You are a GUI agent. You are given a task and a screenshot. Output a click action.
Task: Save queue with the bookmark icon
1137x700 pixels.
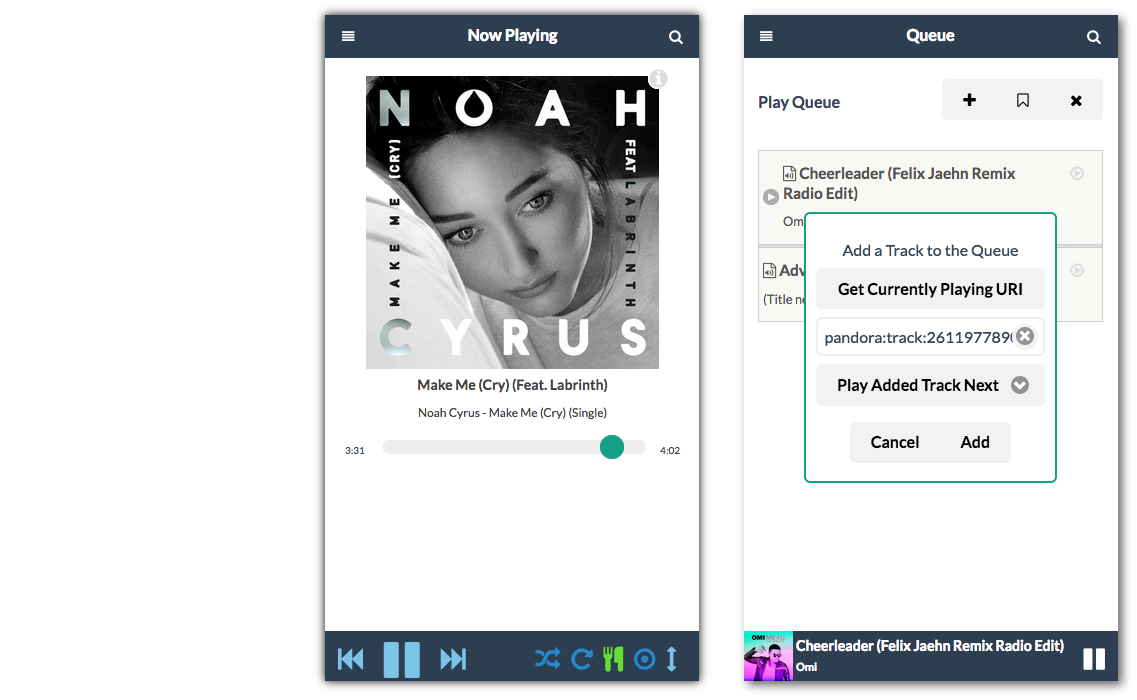pos(1022,100)
